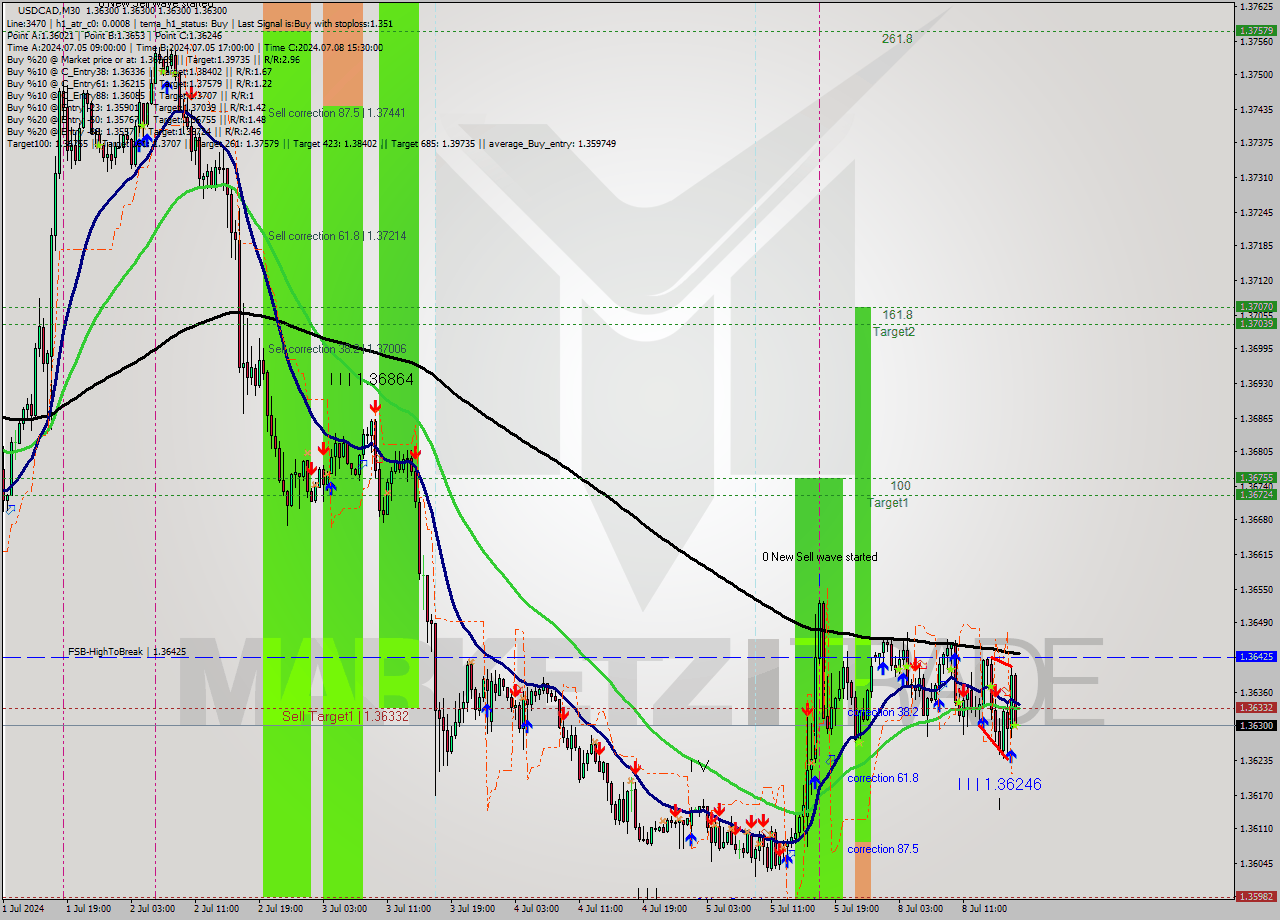This screenshot has height=920, width=1280.
Task: Click the blue 'correction 38.2' label
Action: 883,712
